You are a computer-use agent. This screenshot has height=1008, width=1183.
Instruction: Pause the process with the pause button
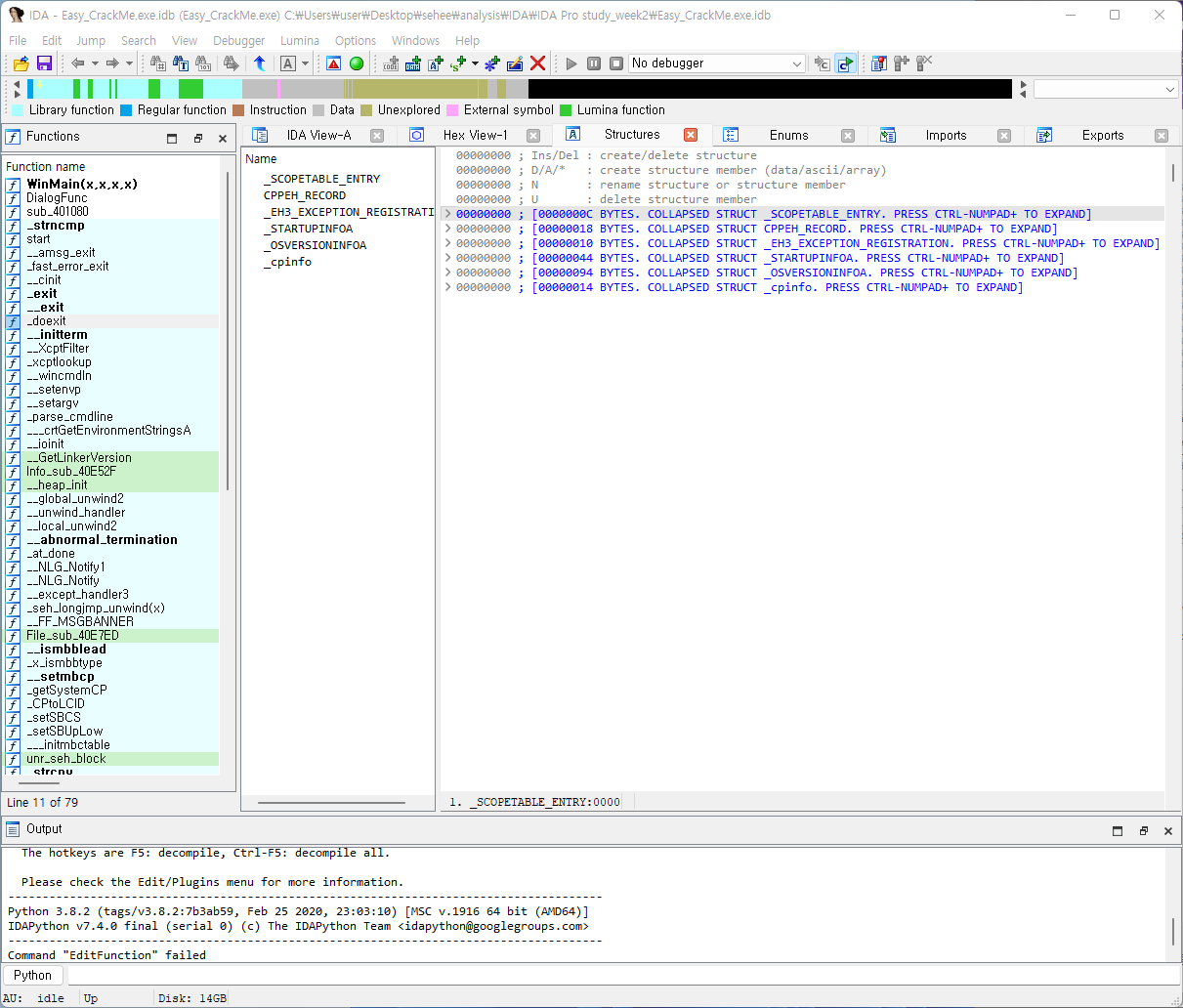[594, 63]
